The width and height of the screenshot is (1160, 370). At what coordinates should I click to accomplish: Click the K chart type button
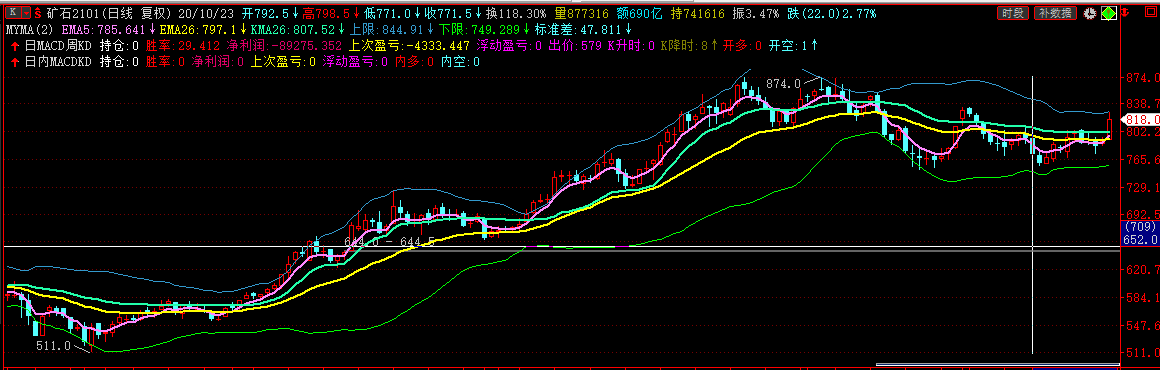(13, 13)
